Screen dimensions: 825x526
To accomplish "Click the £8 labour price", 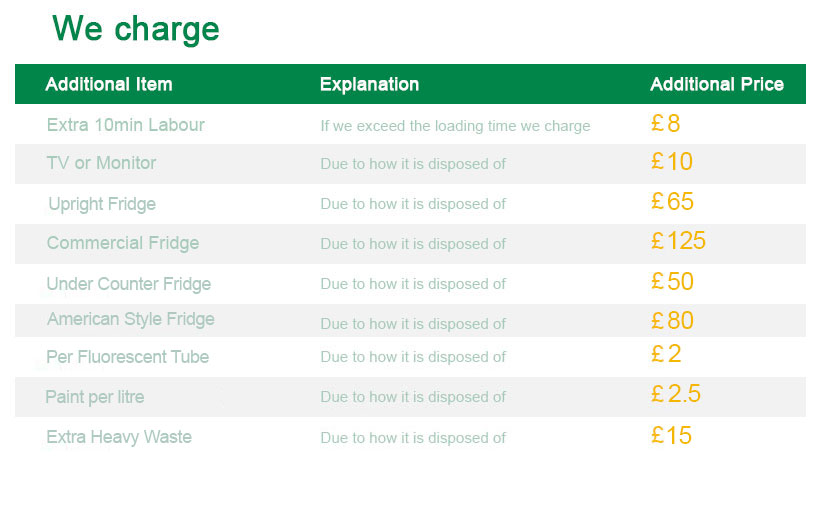I will (666, 124).
